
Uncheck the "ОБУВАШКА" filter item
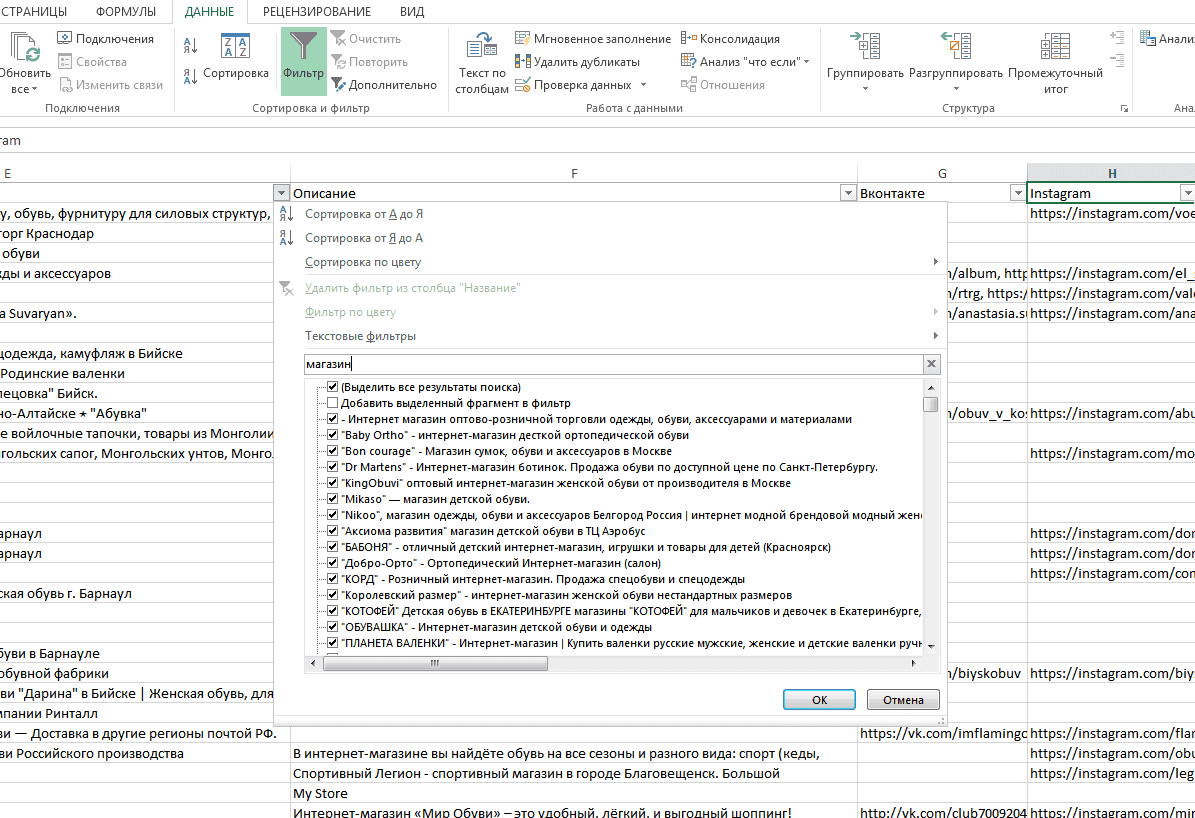[332, 627]
